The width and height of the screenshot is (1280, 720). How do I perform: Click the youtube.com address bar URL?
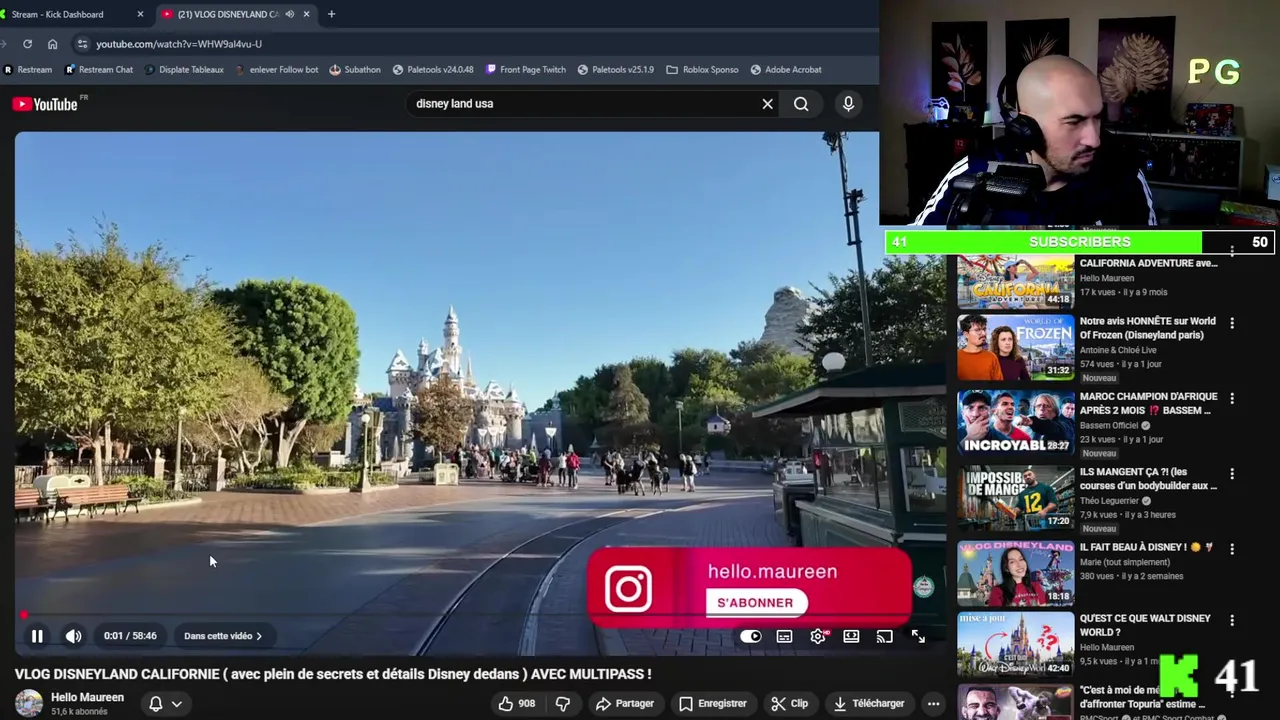tap(179, 44)
